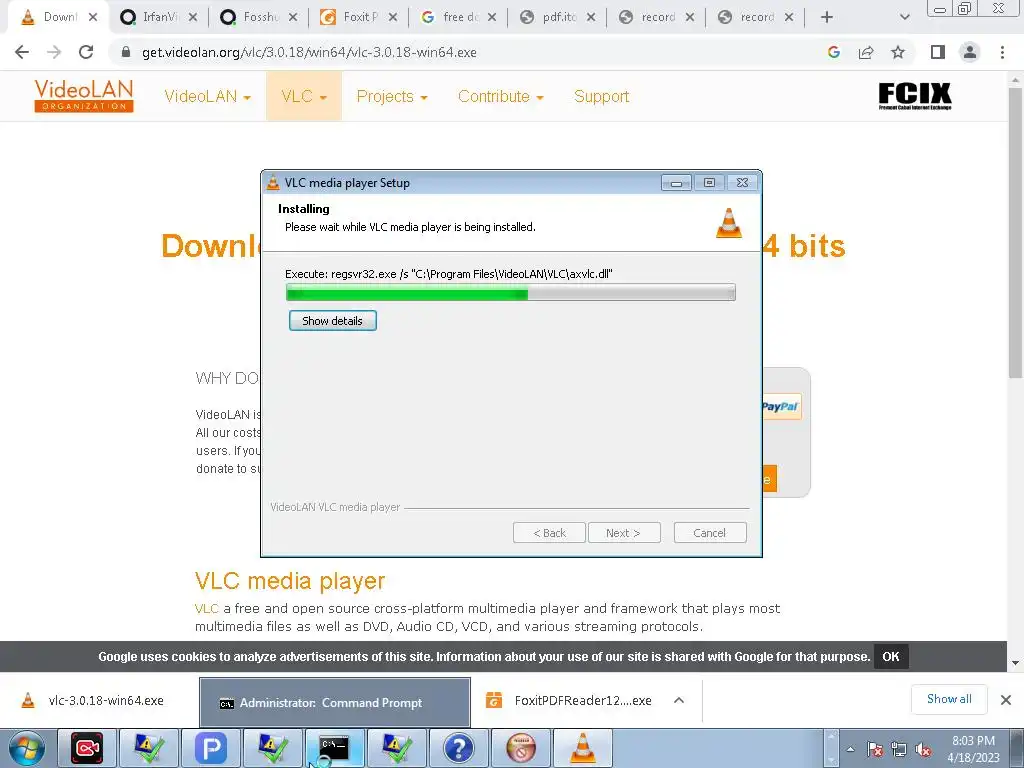Click the Action Center flag icon
Screen dimensions: 1024x768
(875, 750)
